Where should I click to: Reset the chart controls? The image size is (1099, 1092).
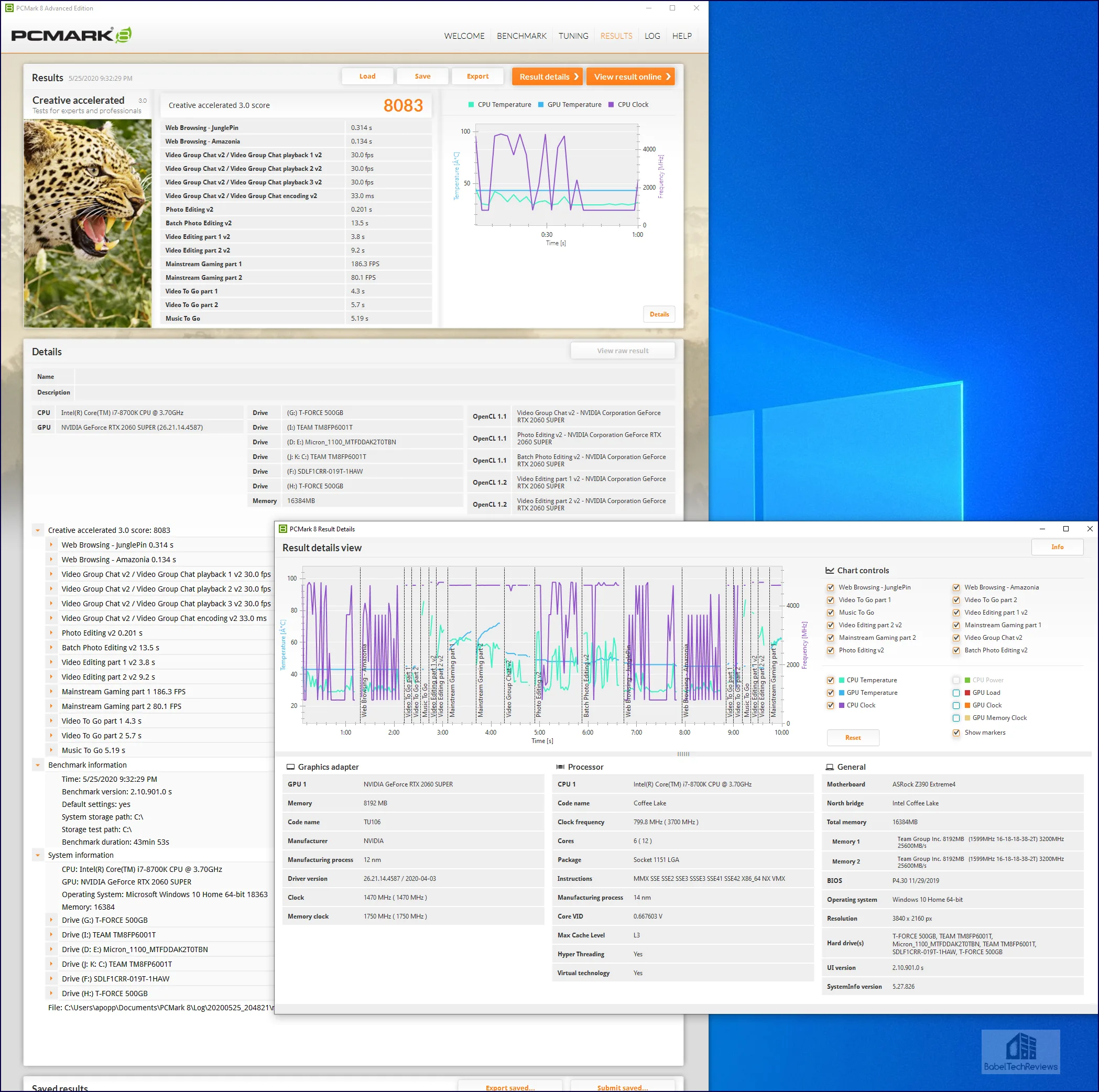853,737
